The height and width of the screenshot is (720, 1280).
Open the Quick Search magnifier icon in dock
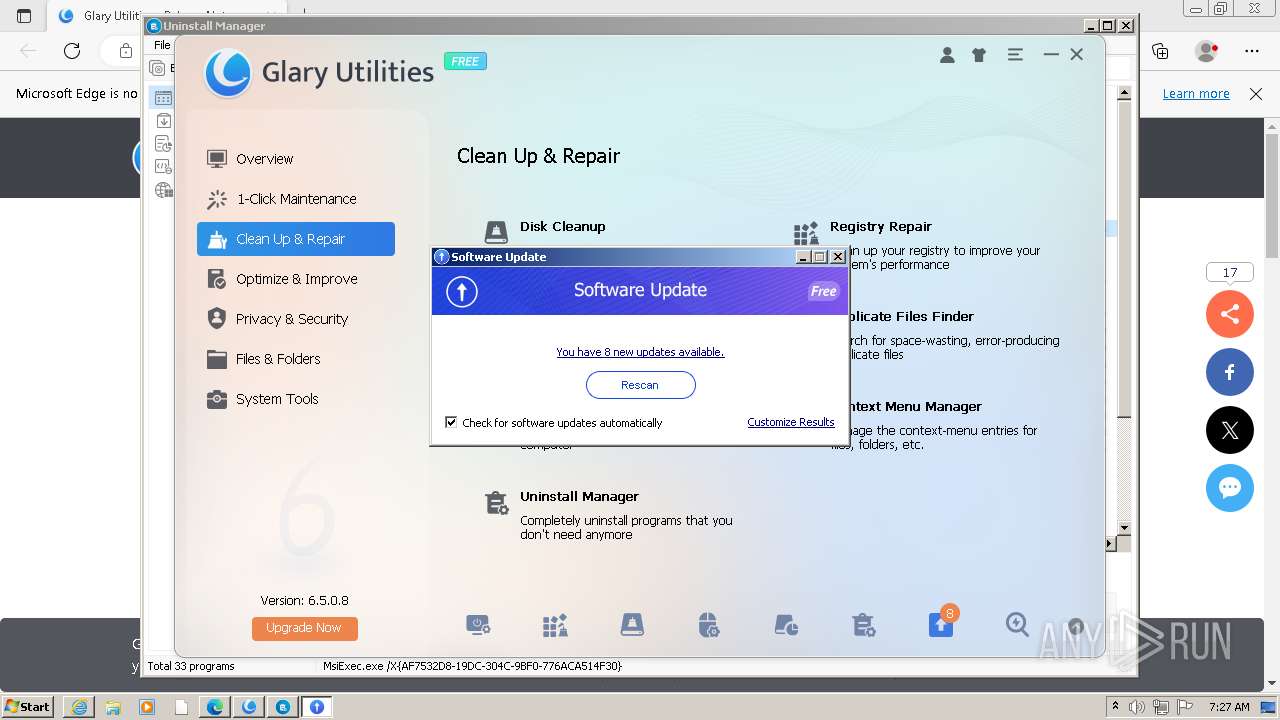(1017, 624)
